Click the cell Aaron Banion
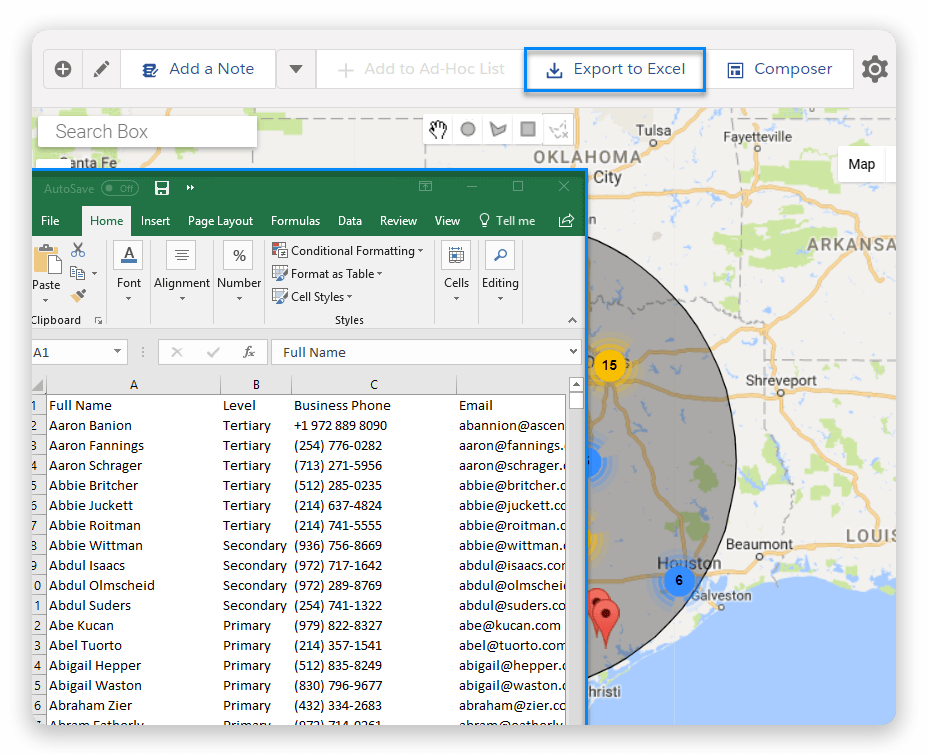The width and height of the screenshot is (928, 754). 133,426
